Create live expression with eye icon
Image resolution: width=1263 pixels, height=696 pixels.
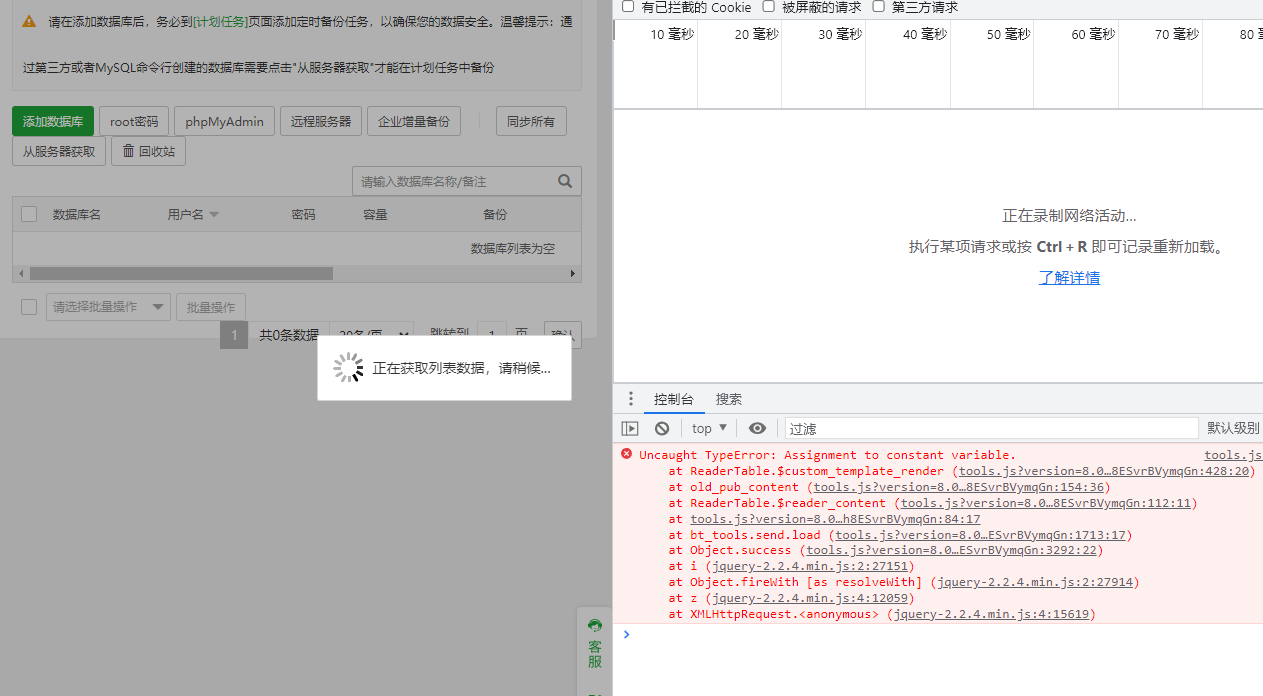pos(757,428)
